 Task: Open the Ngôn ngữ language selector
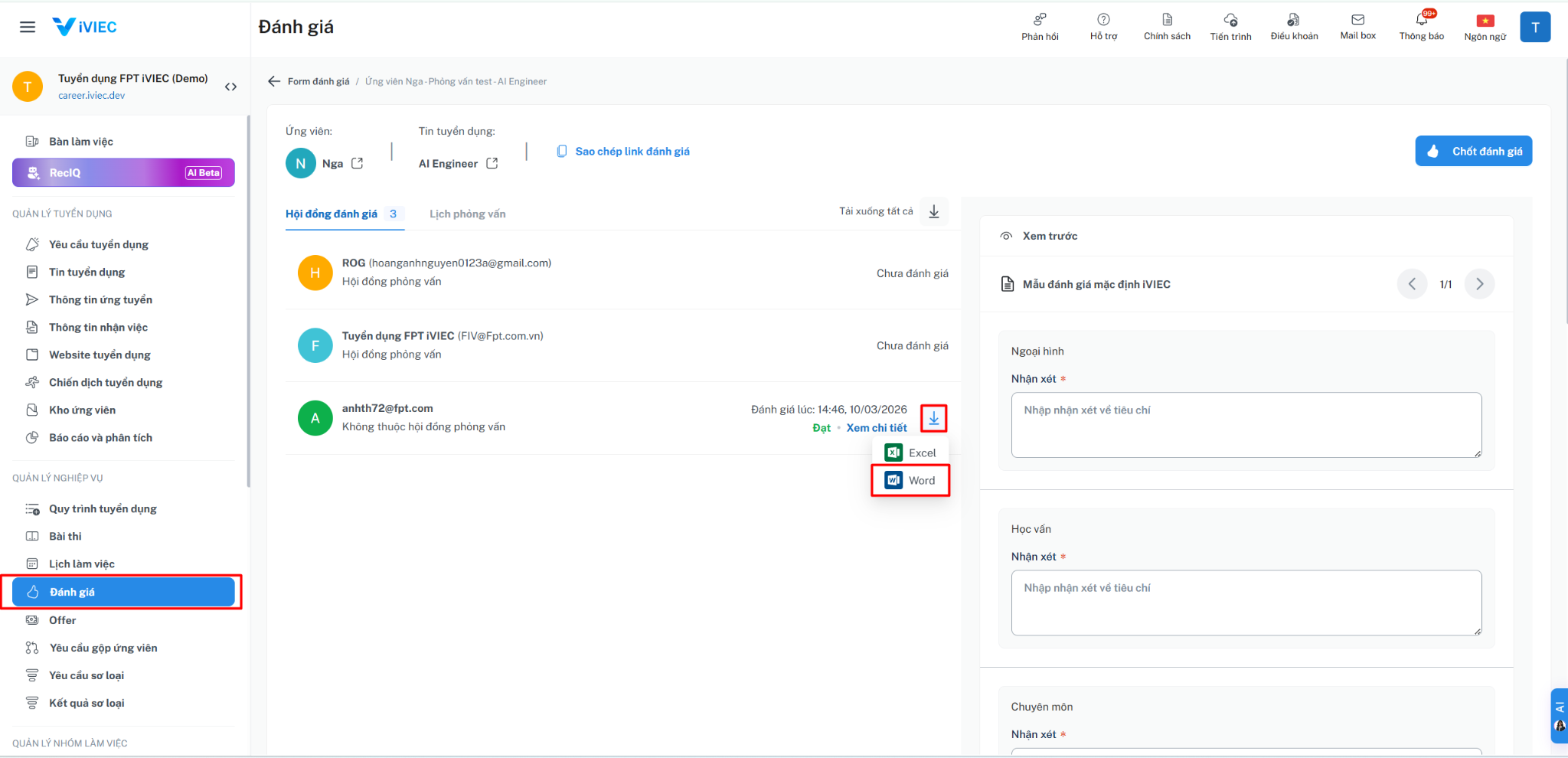click(1485, 26)
